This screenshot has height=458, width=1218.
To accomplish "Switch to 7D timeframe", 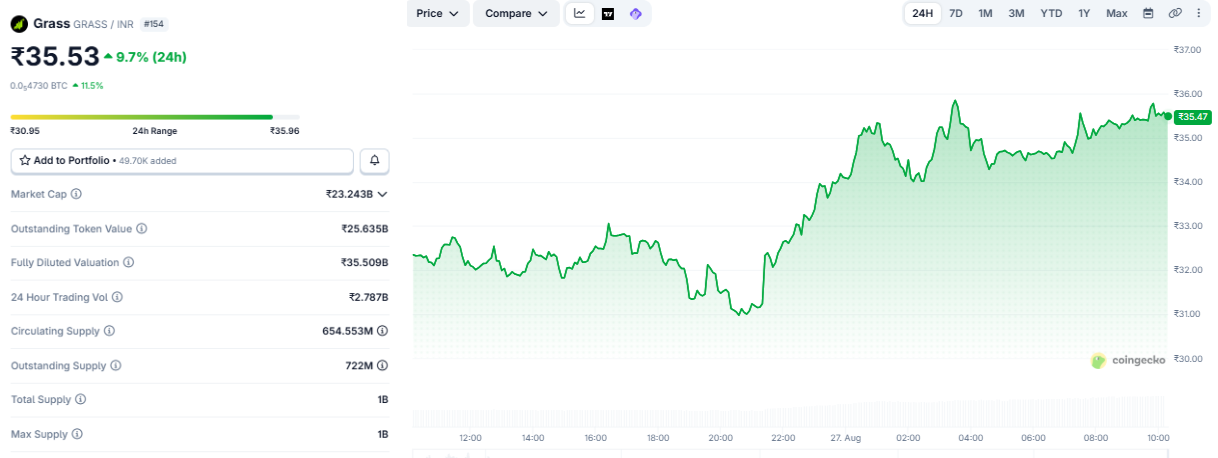I will click(956, 13).
